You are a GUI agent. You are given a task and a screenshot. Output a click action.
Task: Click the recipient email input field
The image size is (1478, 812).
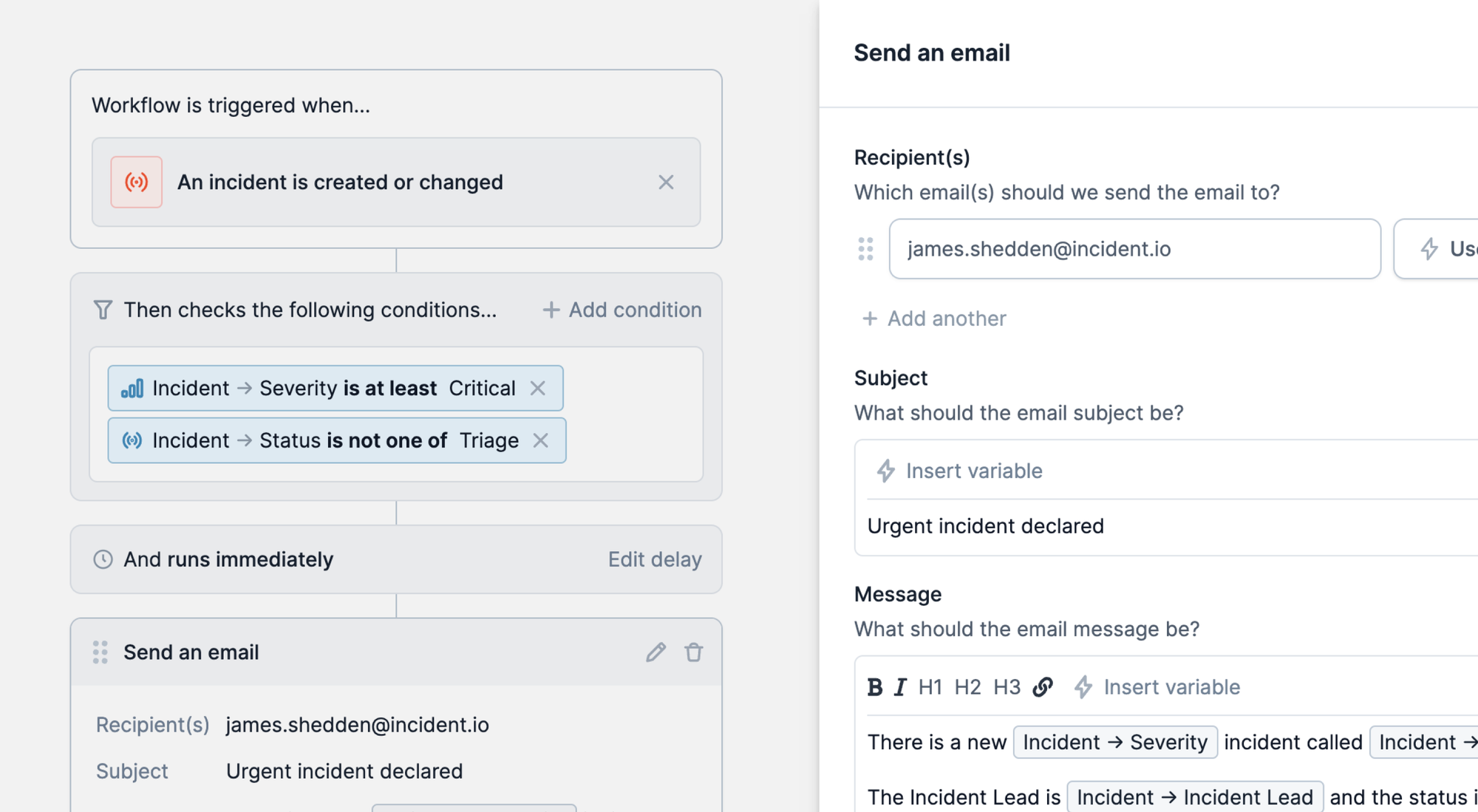1134,249
